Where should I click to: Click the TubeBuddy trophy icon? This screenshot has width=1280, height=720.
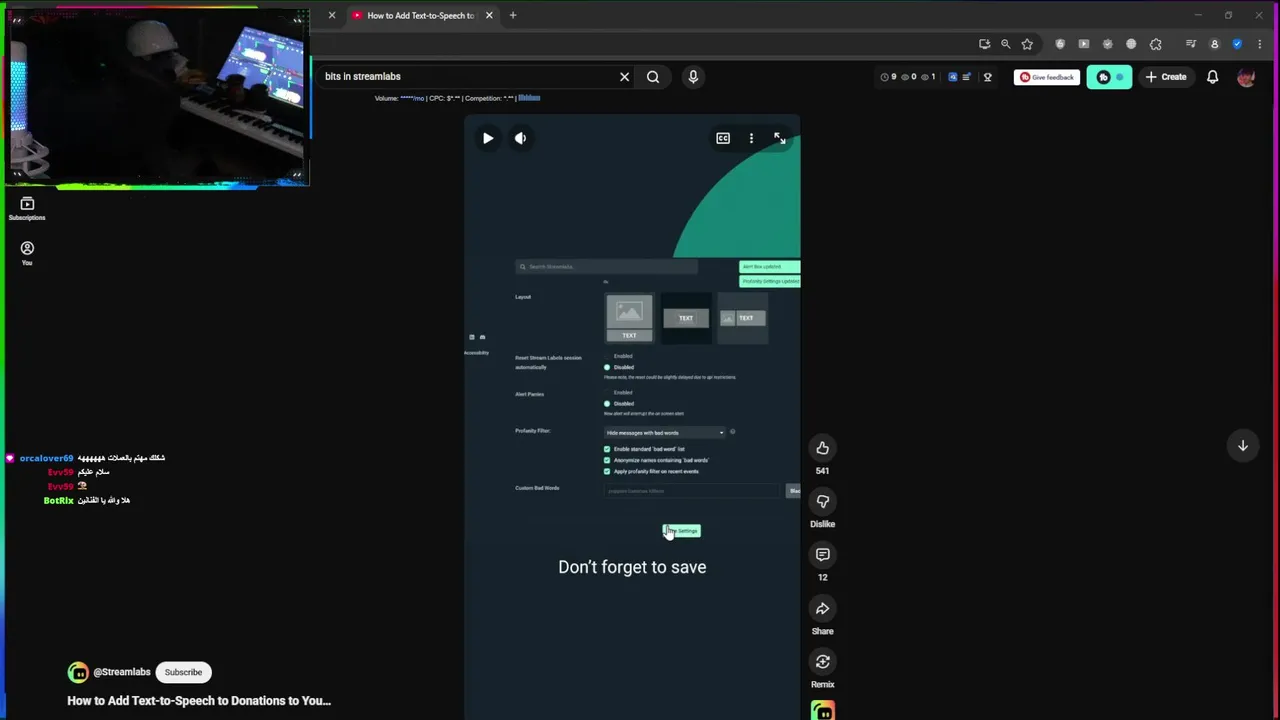pos(987,77)
